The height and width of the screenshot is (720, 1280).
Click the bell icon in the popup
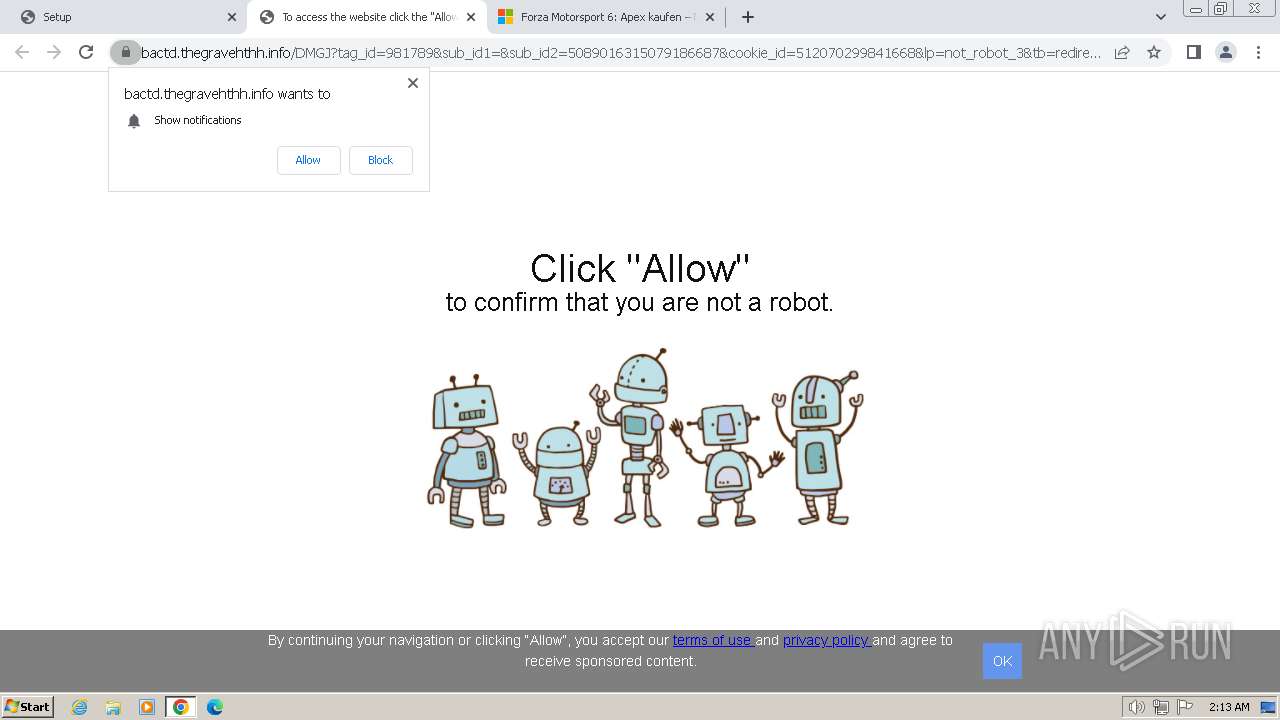(134, 121)
